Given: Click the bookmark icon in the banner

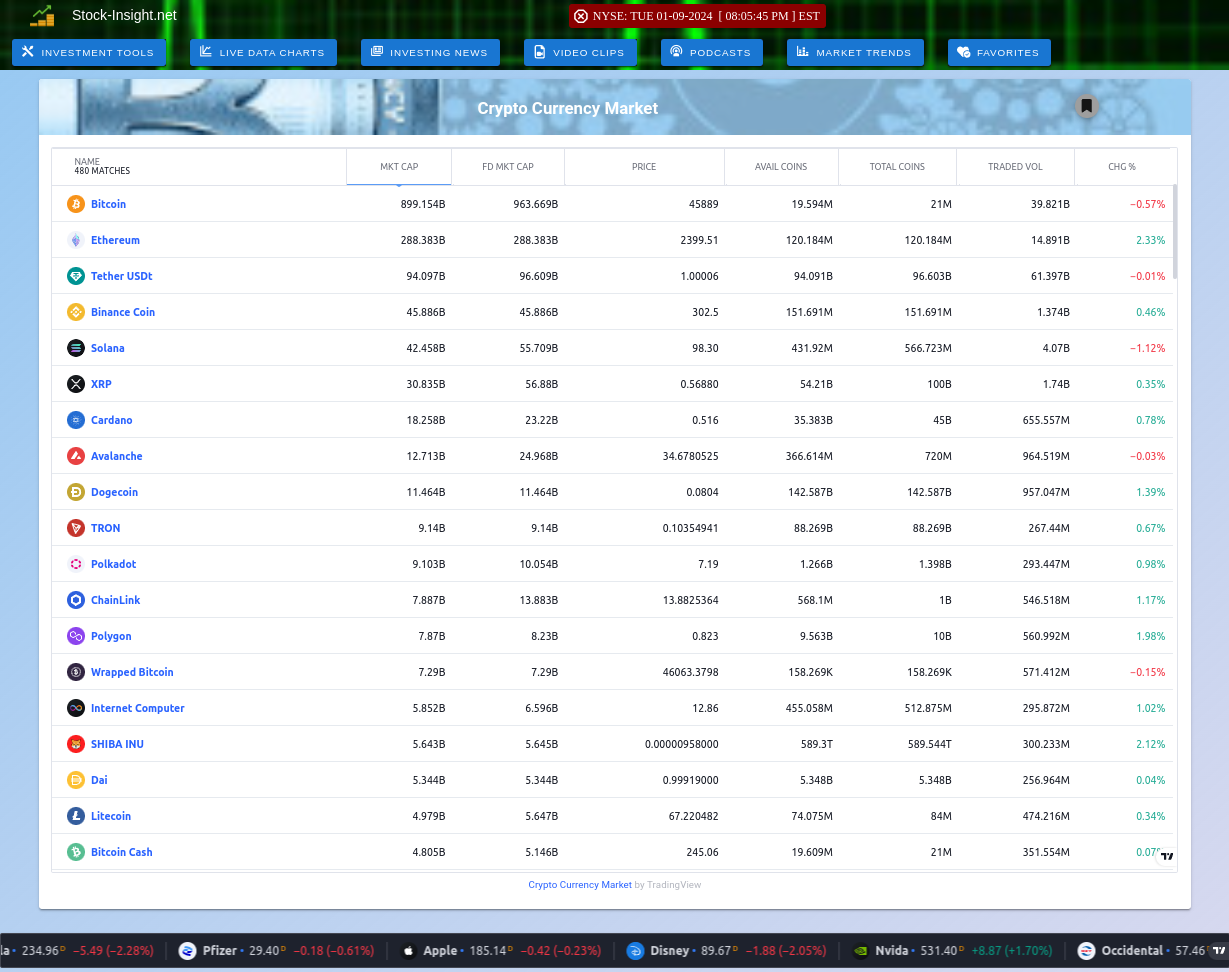Looking at the screenshot, I should [1087, 106].
